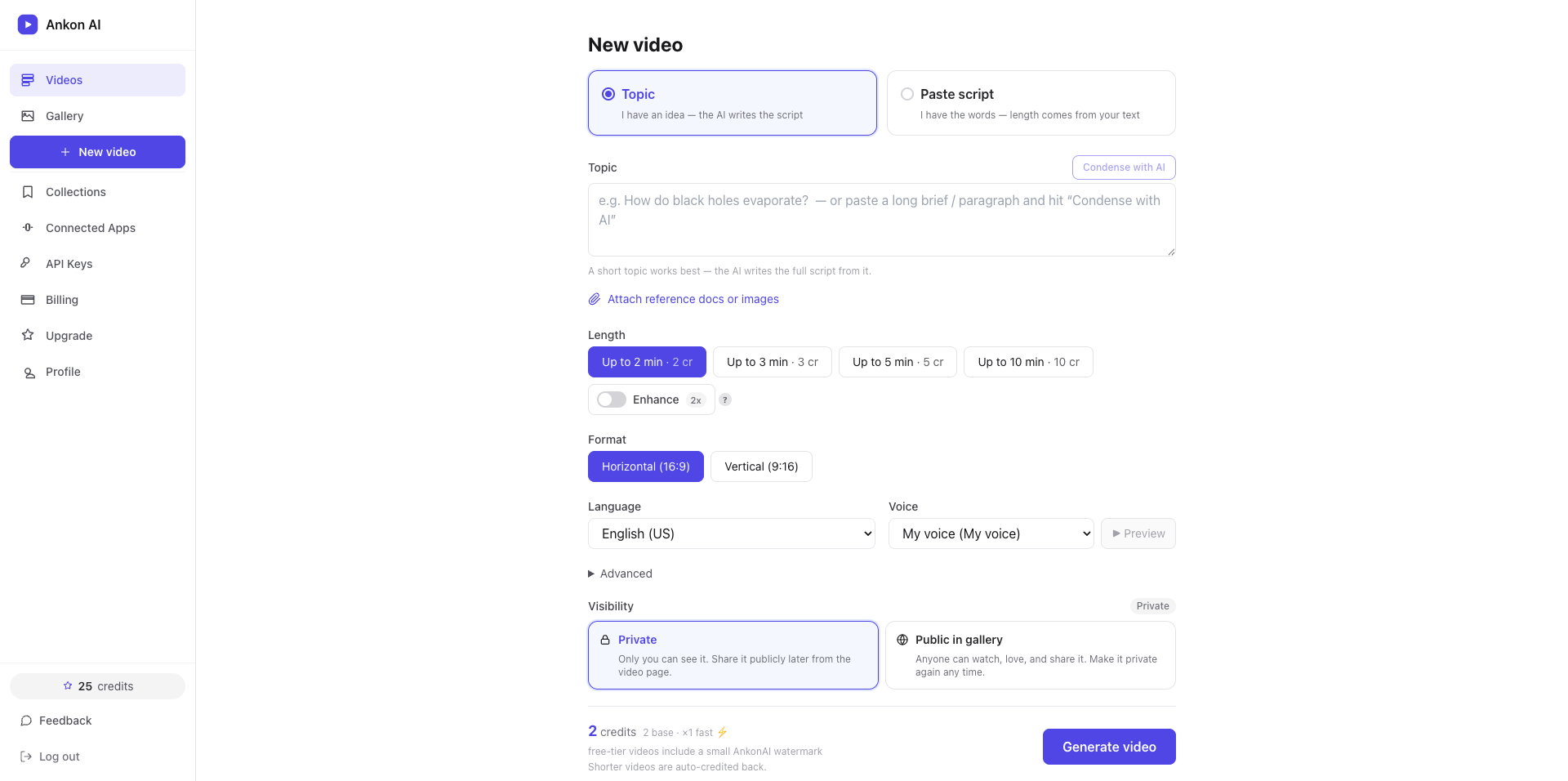Toggle the Enhance 2x switch

tap(612, 399)
